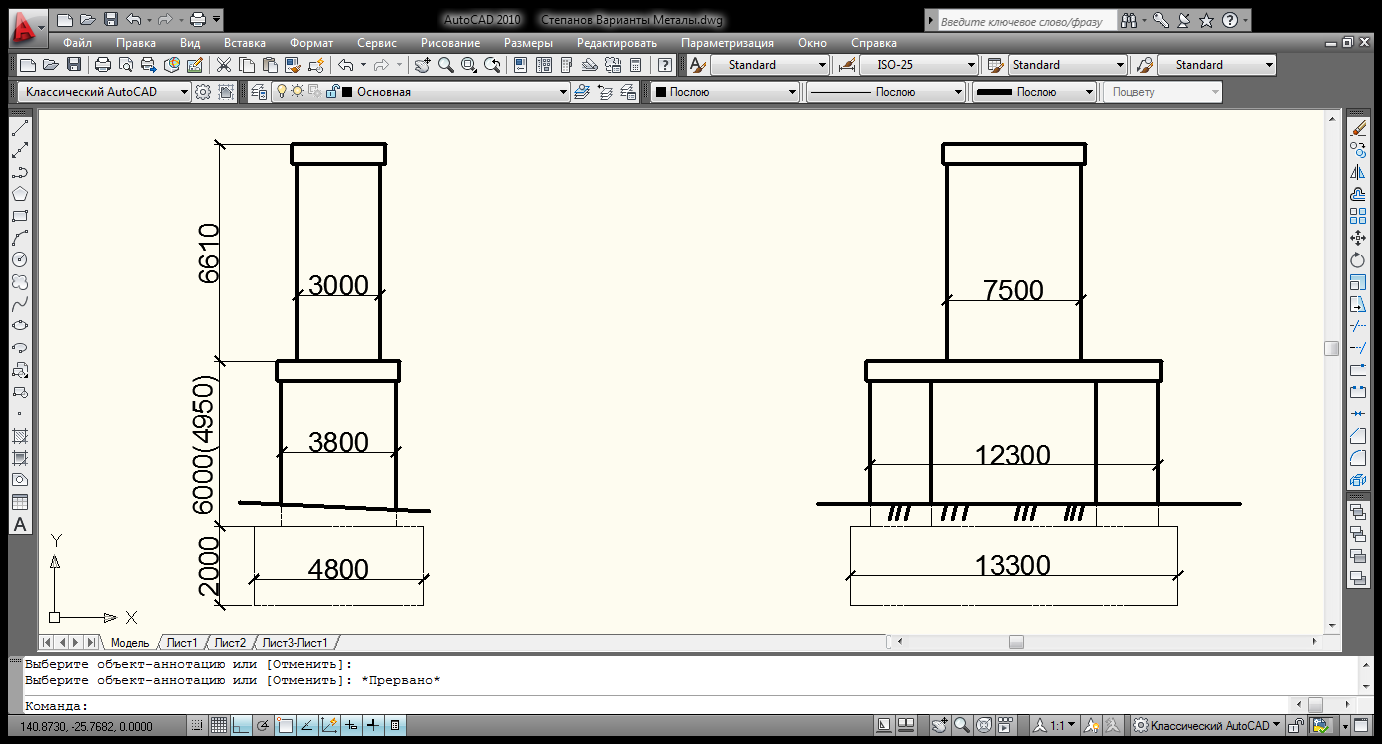Image resolution: width=1382 pixels, height=744 pixels.
Task: Open the Layer Properties Manager icon
Action: point(259,92)
